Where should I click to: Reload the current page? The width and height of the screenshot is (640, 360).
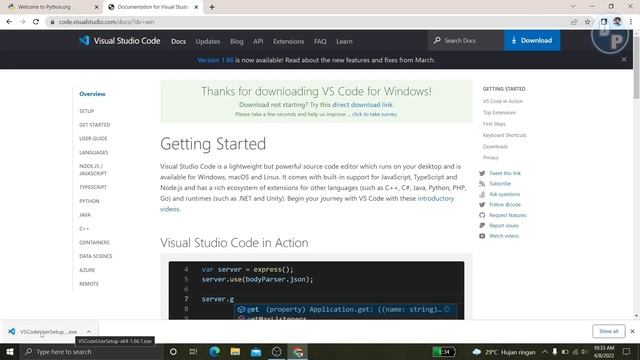[36, 22]
